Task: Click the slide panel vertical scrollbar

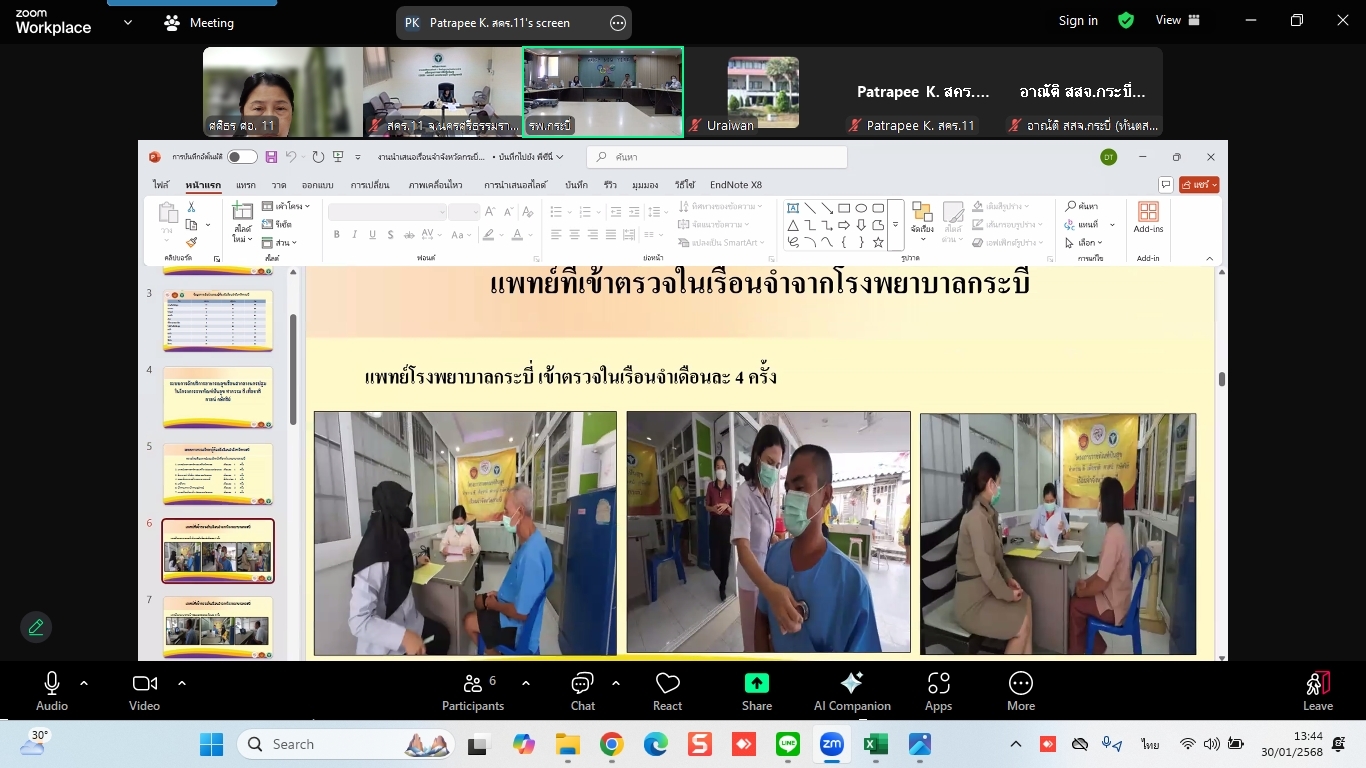Action: click(x=293, y=368)
